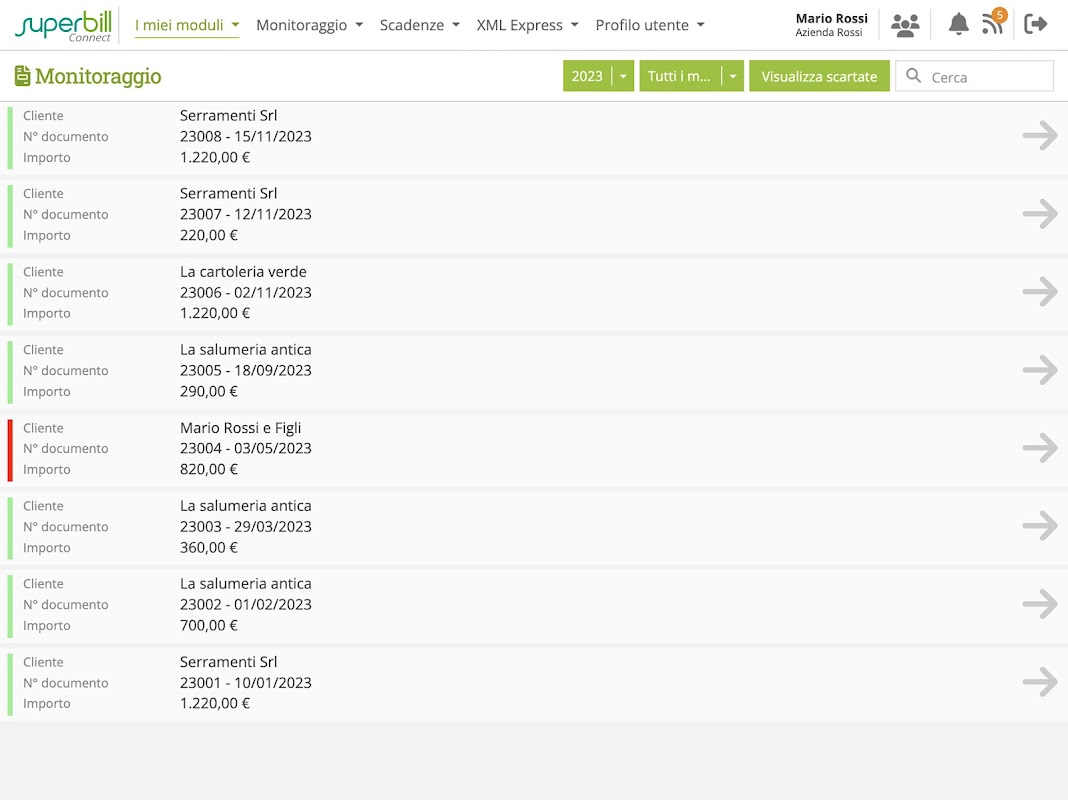Screen dimensions: 1068x800
Task: Click the 290,00 € amount
Action: tap(208, 391)
